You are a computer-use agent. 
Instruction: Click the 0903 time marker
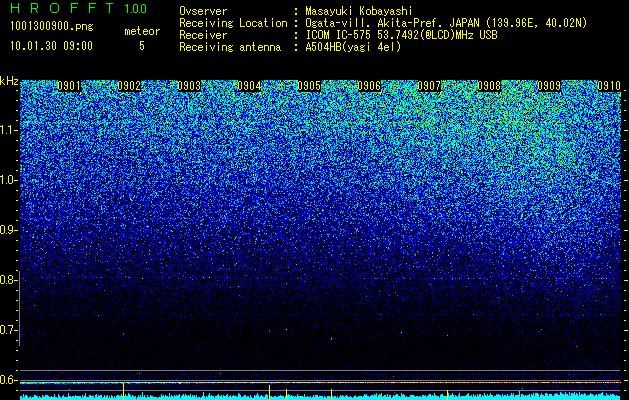click(189, 86)
